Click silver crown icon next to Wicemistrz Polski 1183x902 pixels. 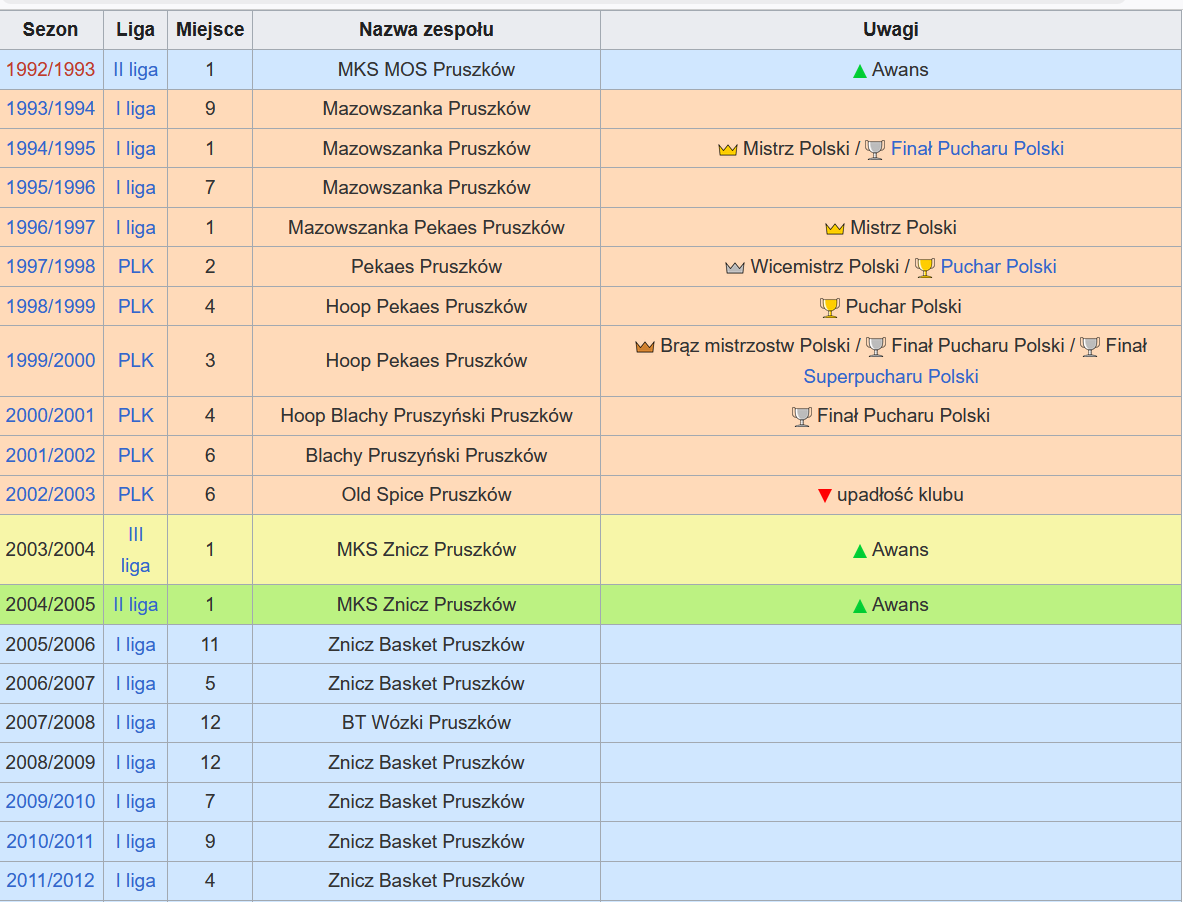pos(735,268)
